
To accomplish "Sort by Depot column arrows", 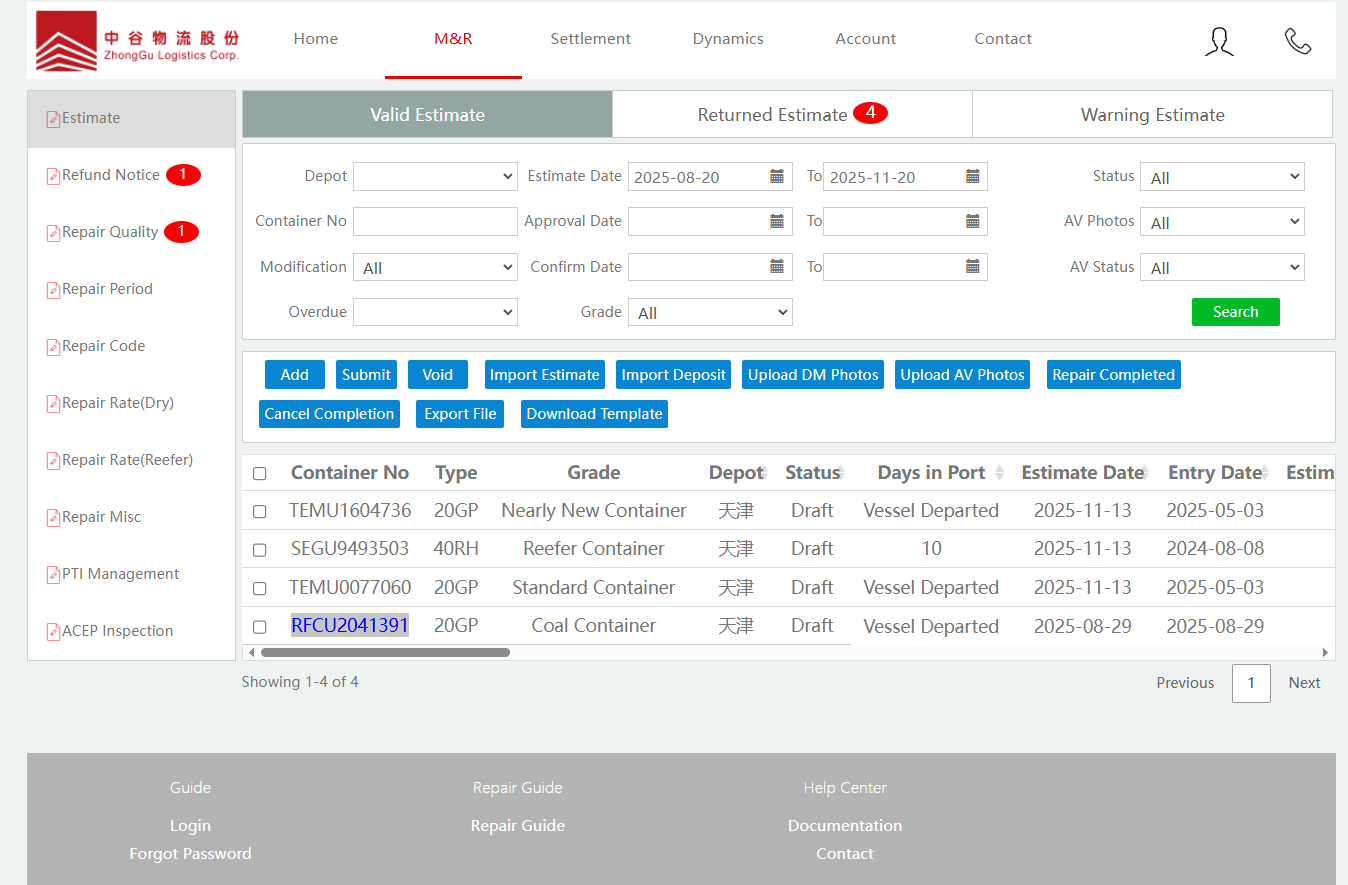I will 765,473.
